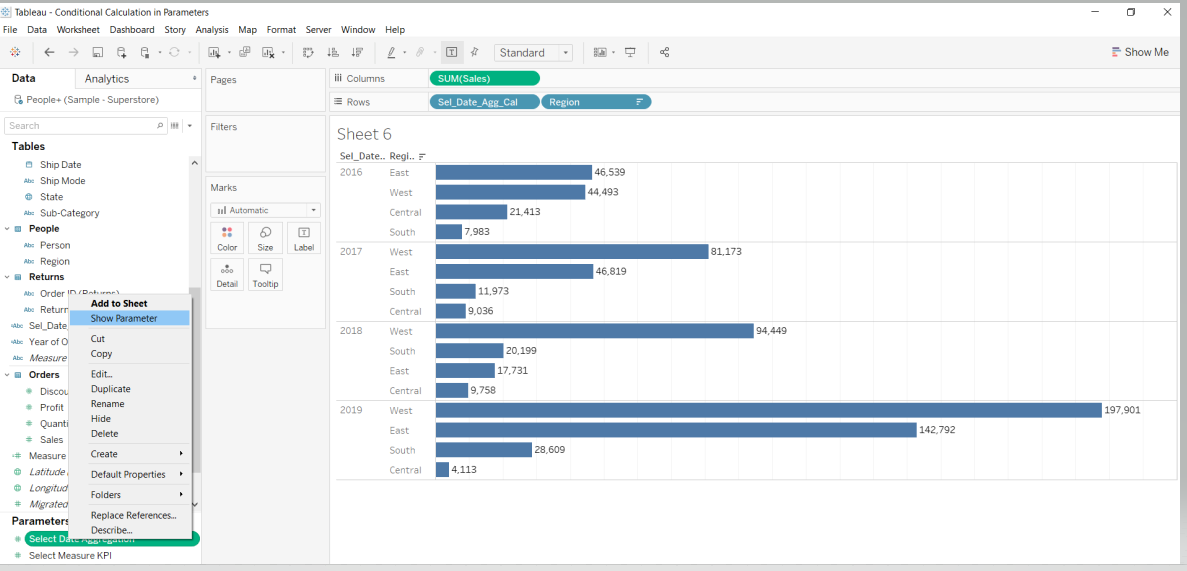Open the Dashboard menu
The height and width of the screenshot is (571, 1187).
click(132, 30)
